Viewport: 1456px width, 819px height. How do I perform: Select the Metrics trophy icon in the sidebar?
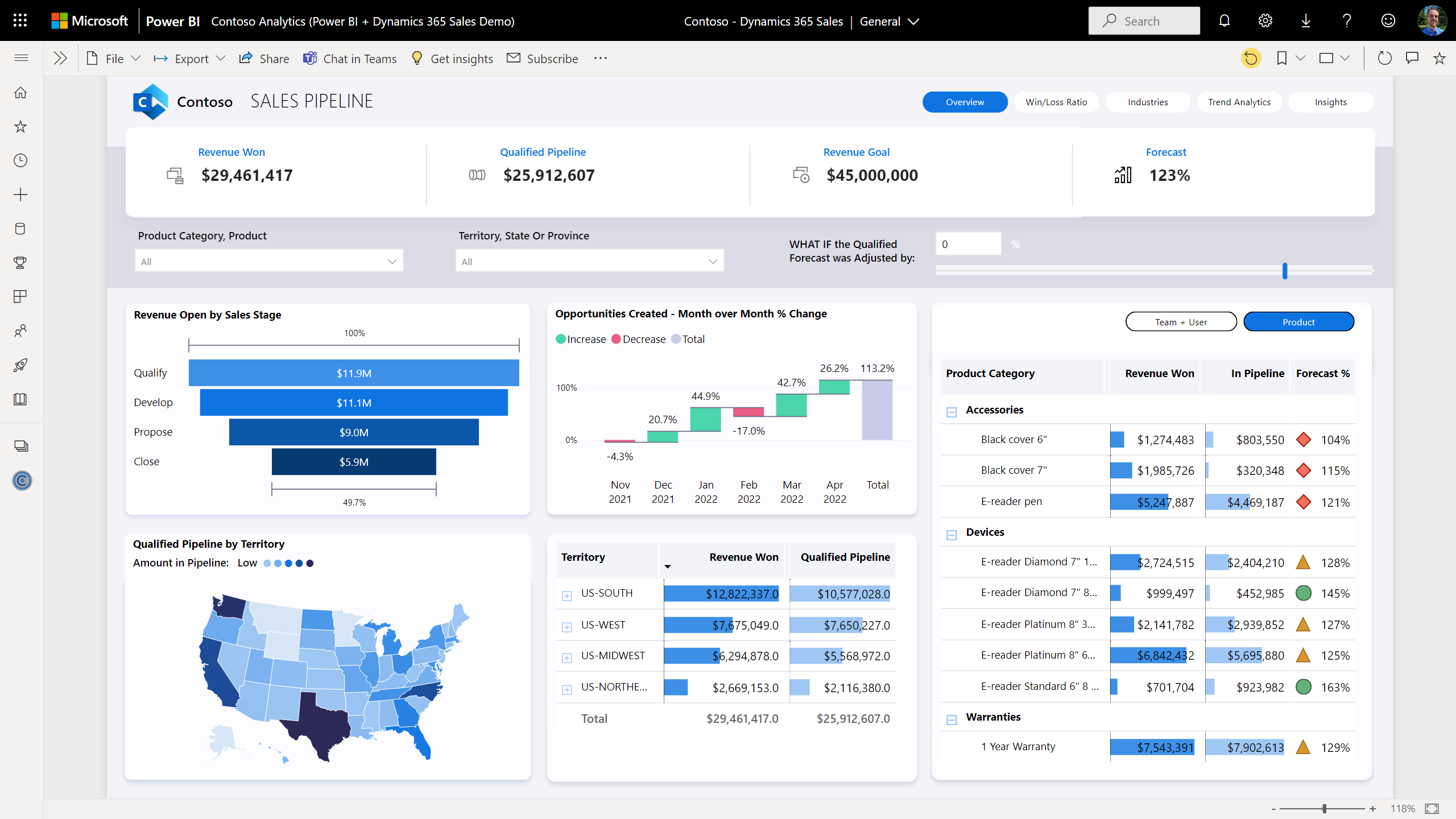(x=20, y=263)
